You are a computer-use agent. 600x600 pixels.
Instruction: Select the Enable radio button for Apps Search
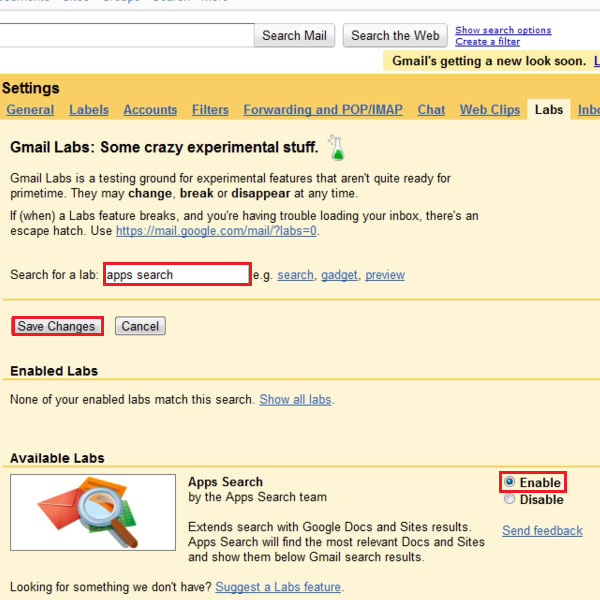[509, 481]
